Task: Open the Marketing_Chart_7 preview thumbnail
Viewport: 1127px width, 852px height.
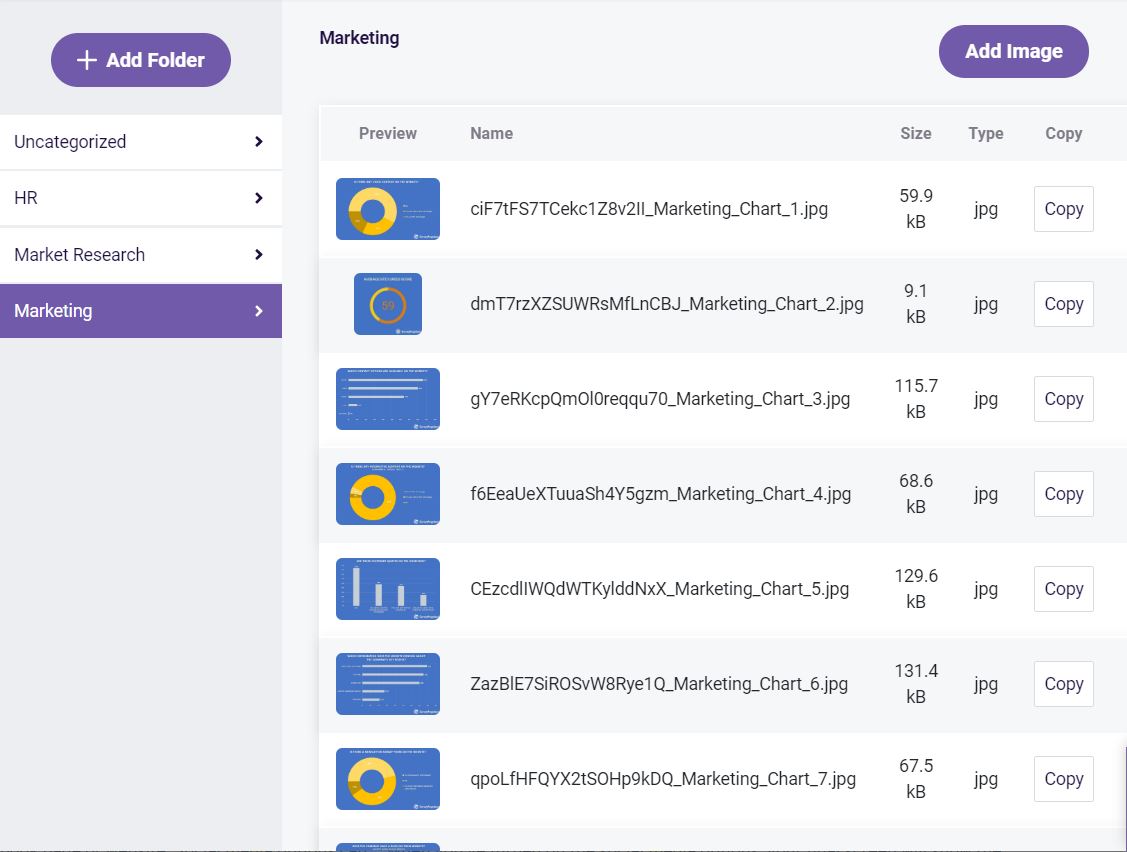Action: (x=388, y=779)
